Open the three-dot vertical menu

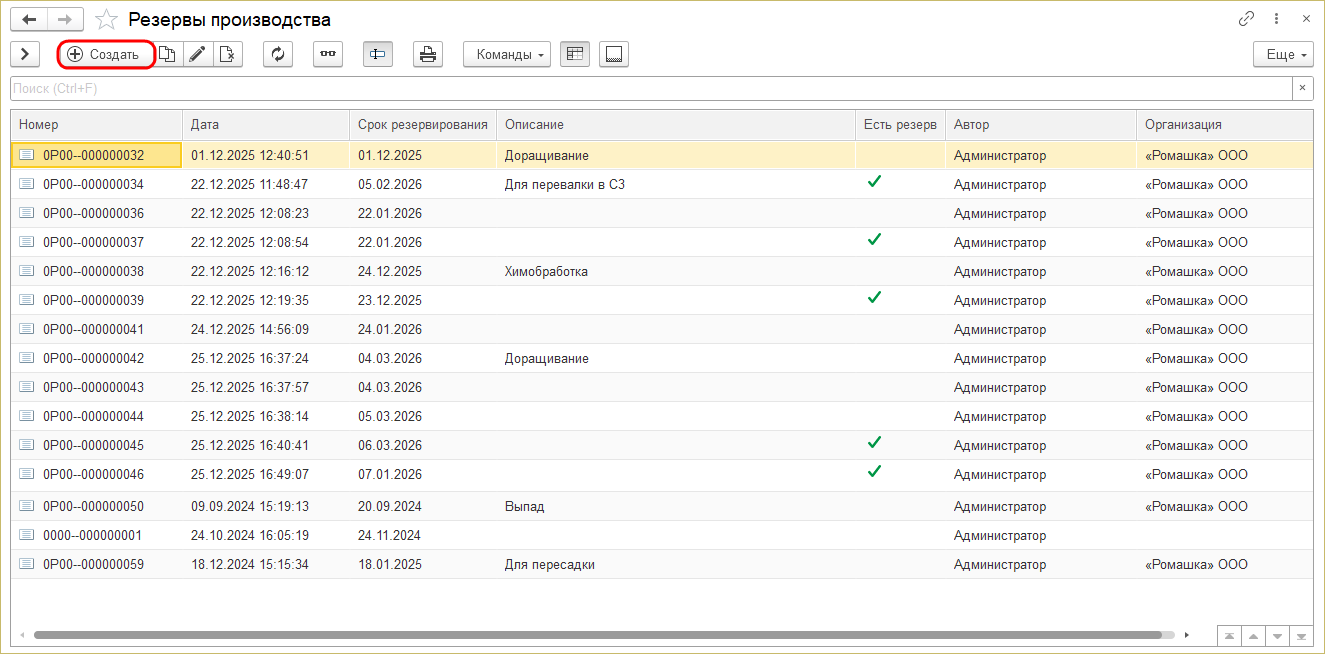1277,19
